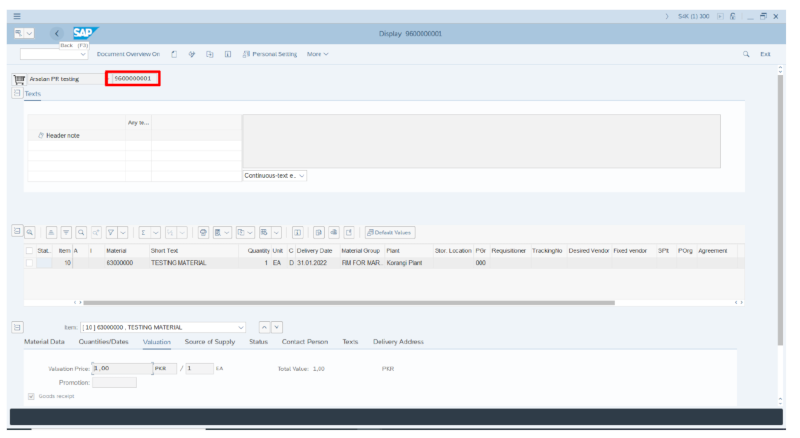Viewport: 800px width, 438px height.
Task: Click the search magnifier icon near Exit
Action: [x=746, y=53]
